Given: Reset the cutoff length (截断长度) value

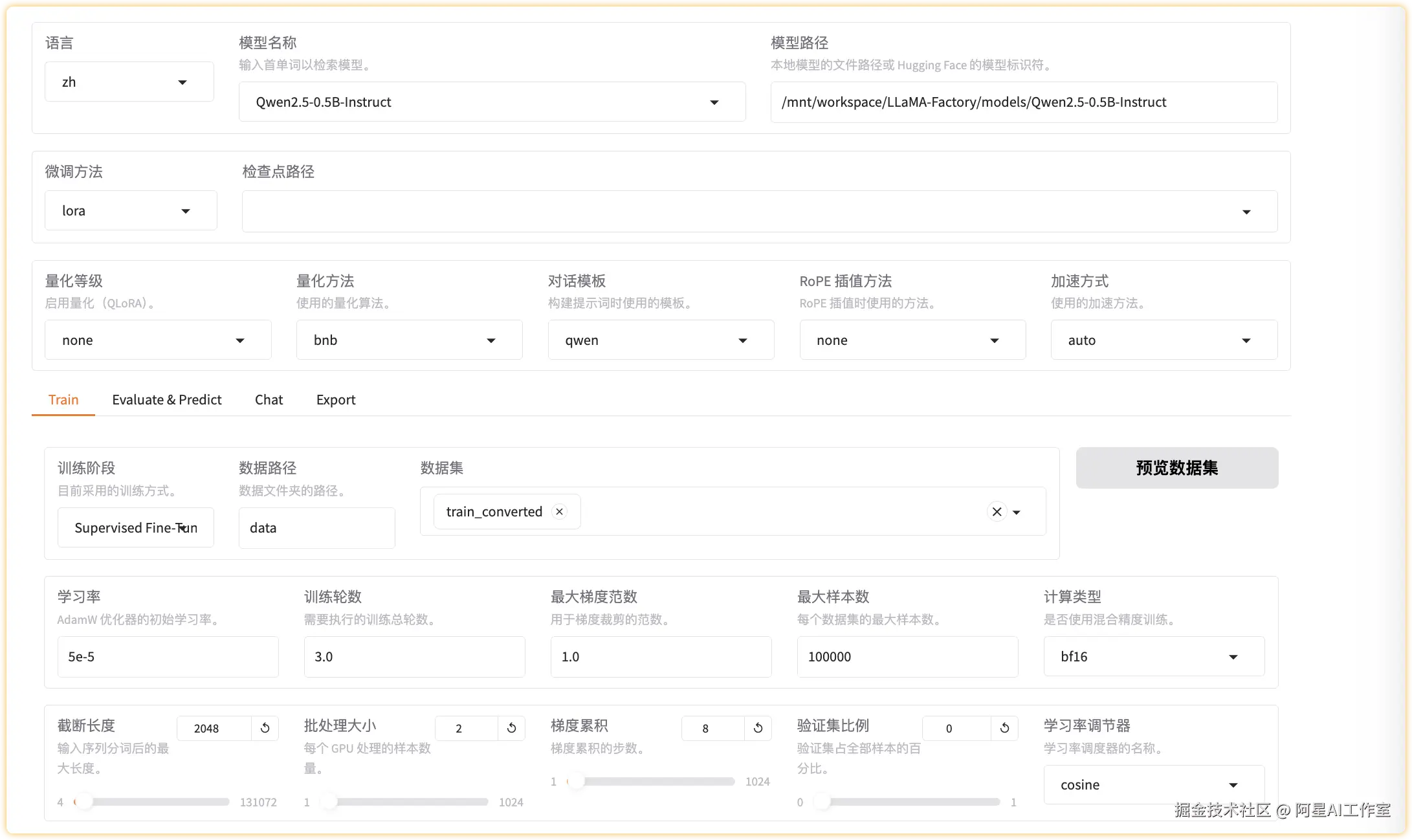Looking at the screenshot, I should (265, 728).
